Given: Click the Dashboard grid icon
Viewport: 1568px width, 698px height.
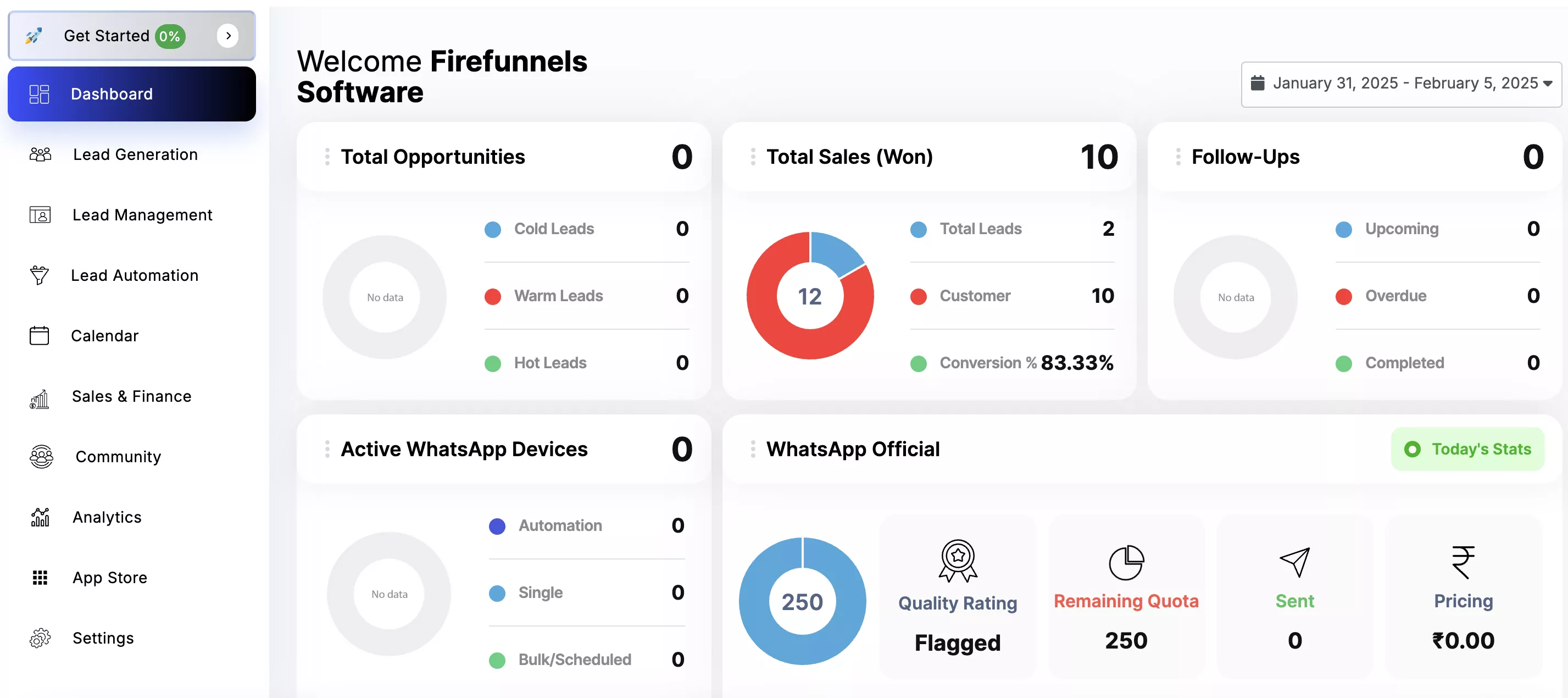Looking at the screenshot, I should pos(39,94).
